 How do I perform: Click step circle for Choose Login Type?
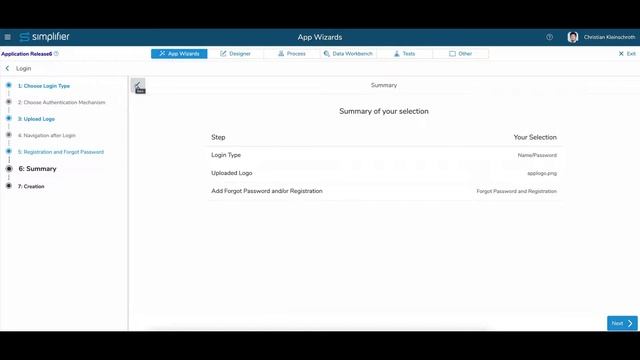[9, 85]
